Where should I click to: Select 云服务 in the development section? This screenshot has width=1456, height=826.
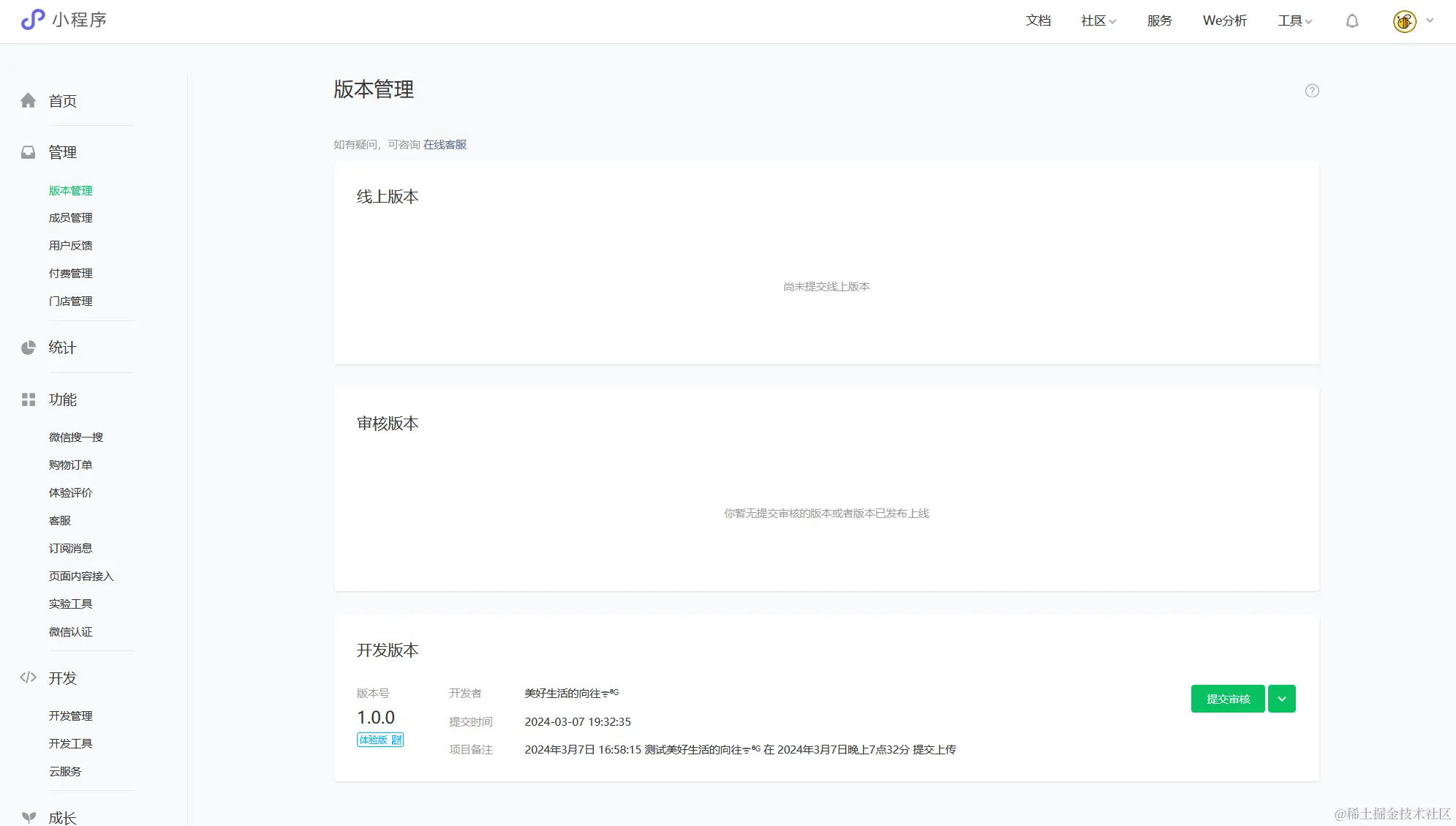click(x=64, y=771)
